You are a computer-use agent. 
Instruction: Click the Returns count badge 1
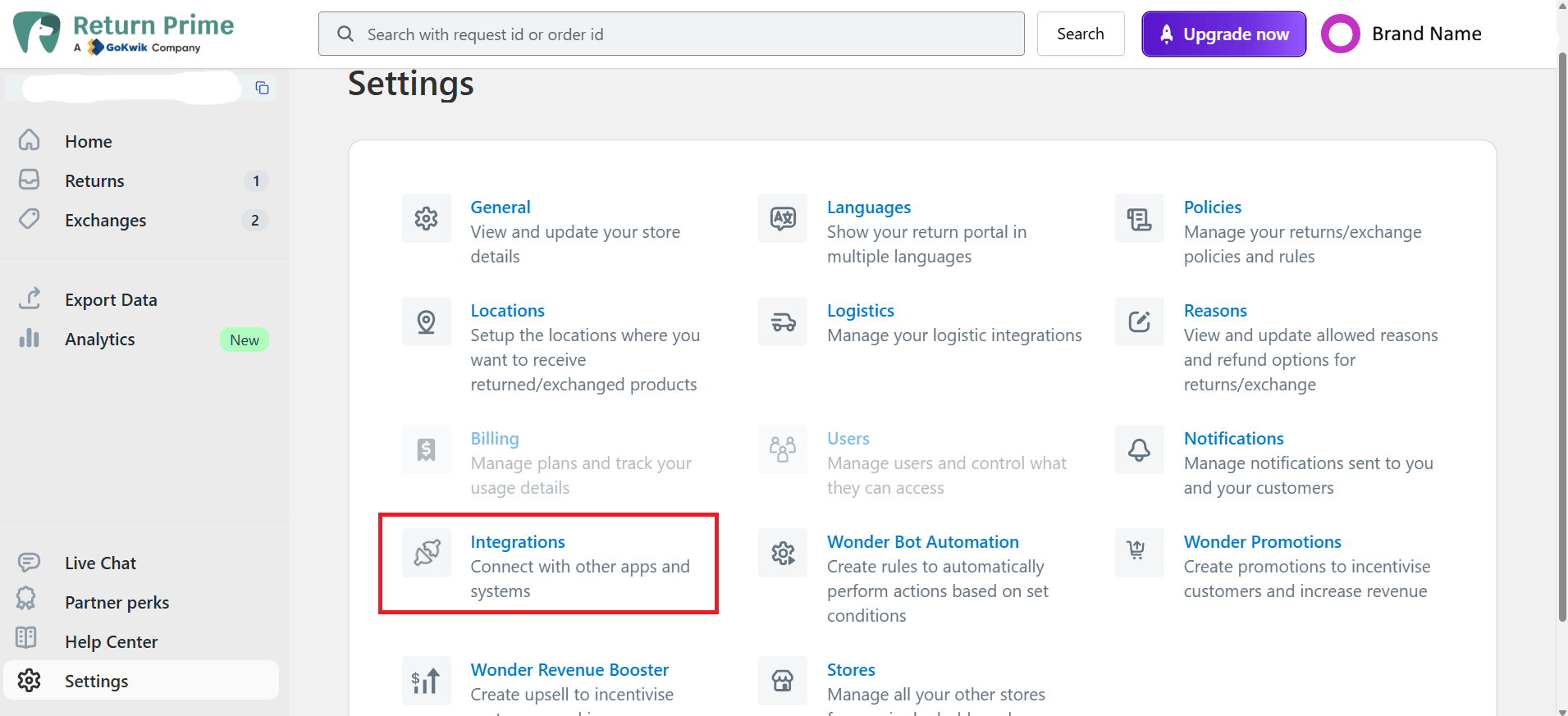click(256, 180)
